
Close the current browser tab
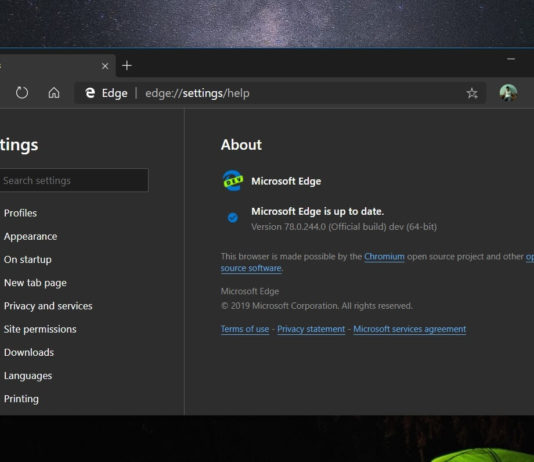point(105,66)
